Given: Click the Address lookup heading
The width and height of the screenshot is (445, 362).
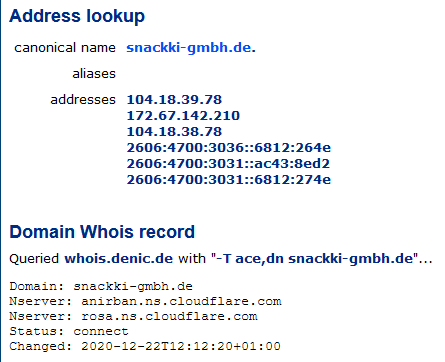Looking at the screenshot, I should 77,16.
